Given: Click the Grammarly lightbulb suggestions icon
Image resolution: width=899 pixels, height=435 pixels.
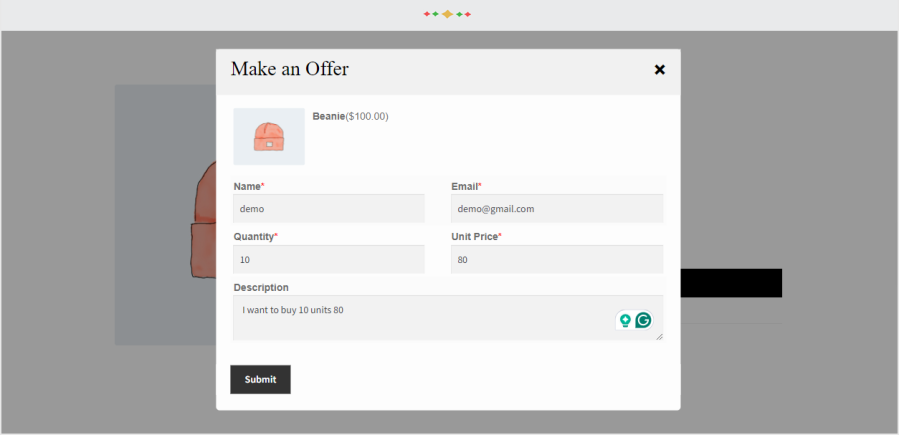Looking at the screenshot, I should coord(625,321).
